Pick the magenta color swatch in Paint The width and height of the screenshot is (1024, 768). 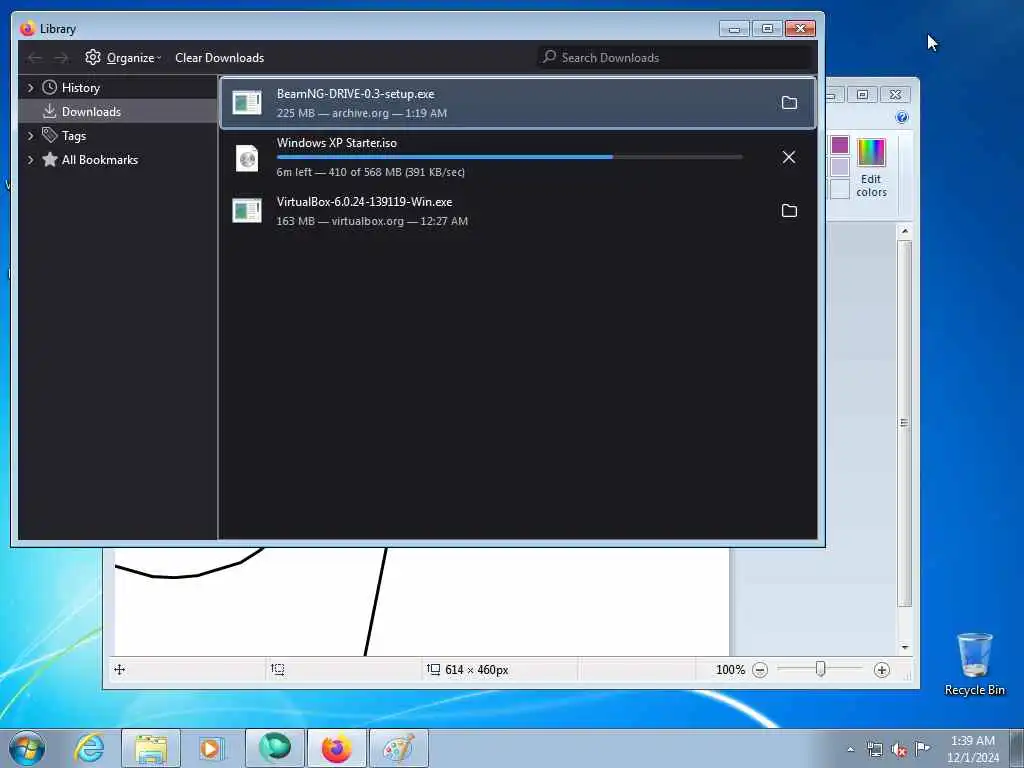coord(840,145)
